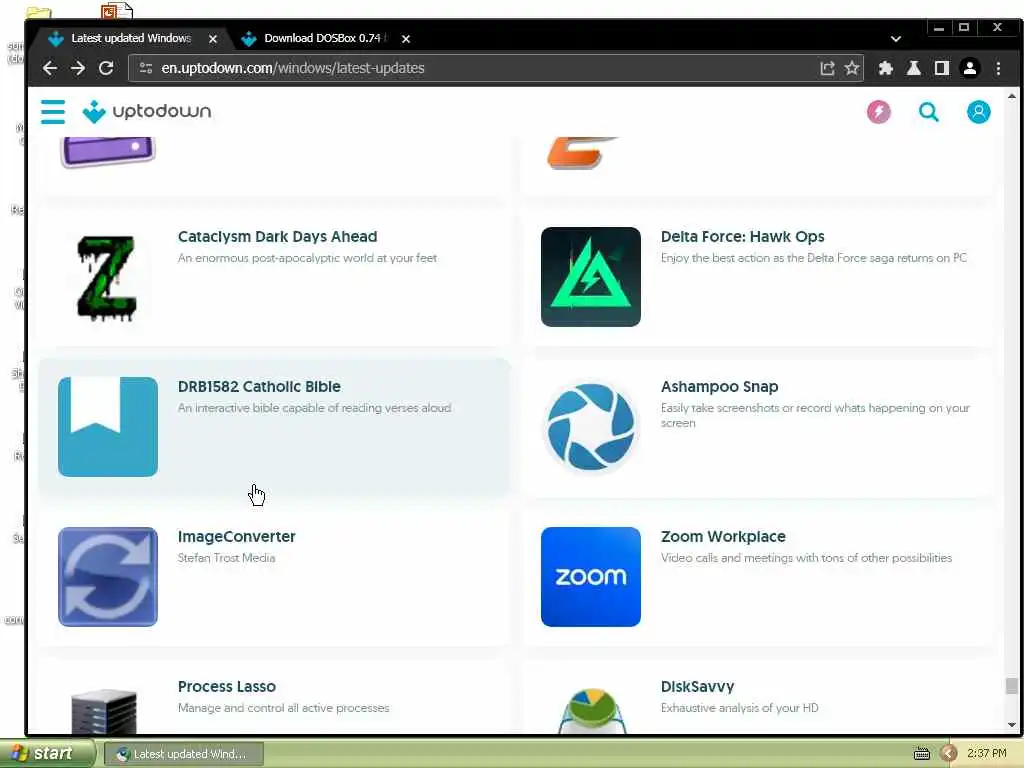The height and width of the screenshot is (768, 1024).
Task: Open the Uptodown search magnifier
Action: click(x=929, y=112)
